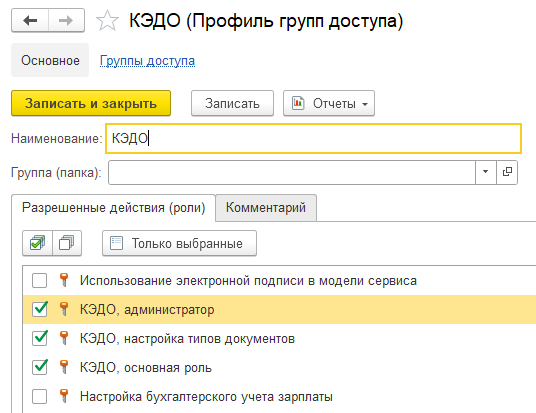Screen dimensions: 536x413
Task: Click the uncheck all roles icon
Action: 67,243
